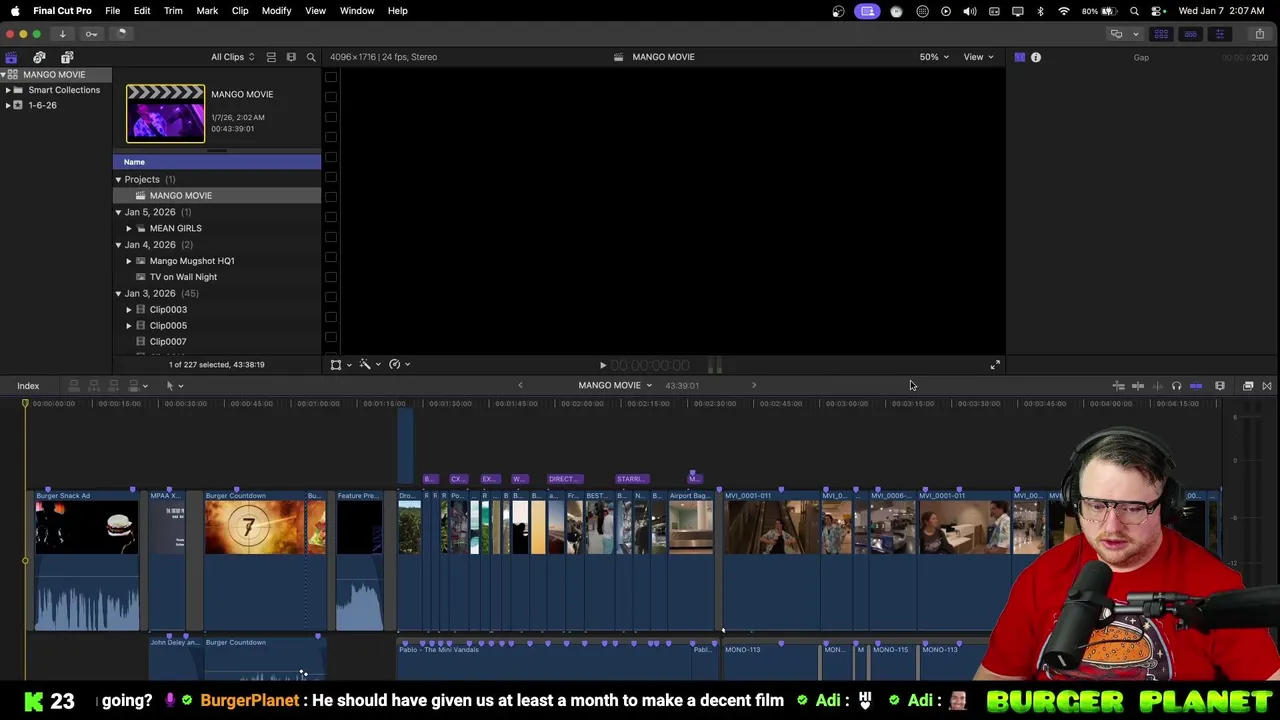Open the timeline Index panel
Viewport: 1280px width, 720px height.
point(28,386)
